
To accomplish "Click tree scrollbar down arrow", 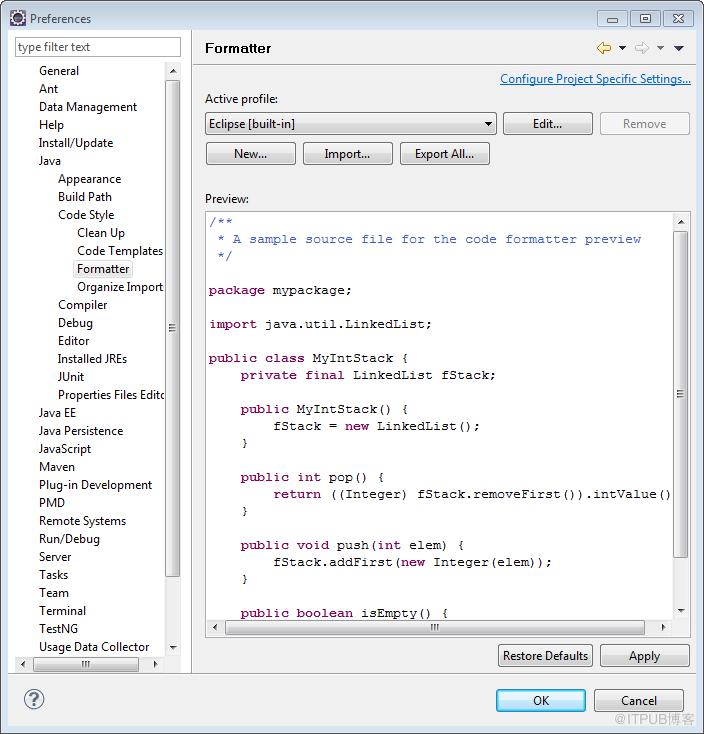I will (173, 647).
